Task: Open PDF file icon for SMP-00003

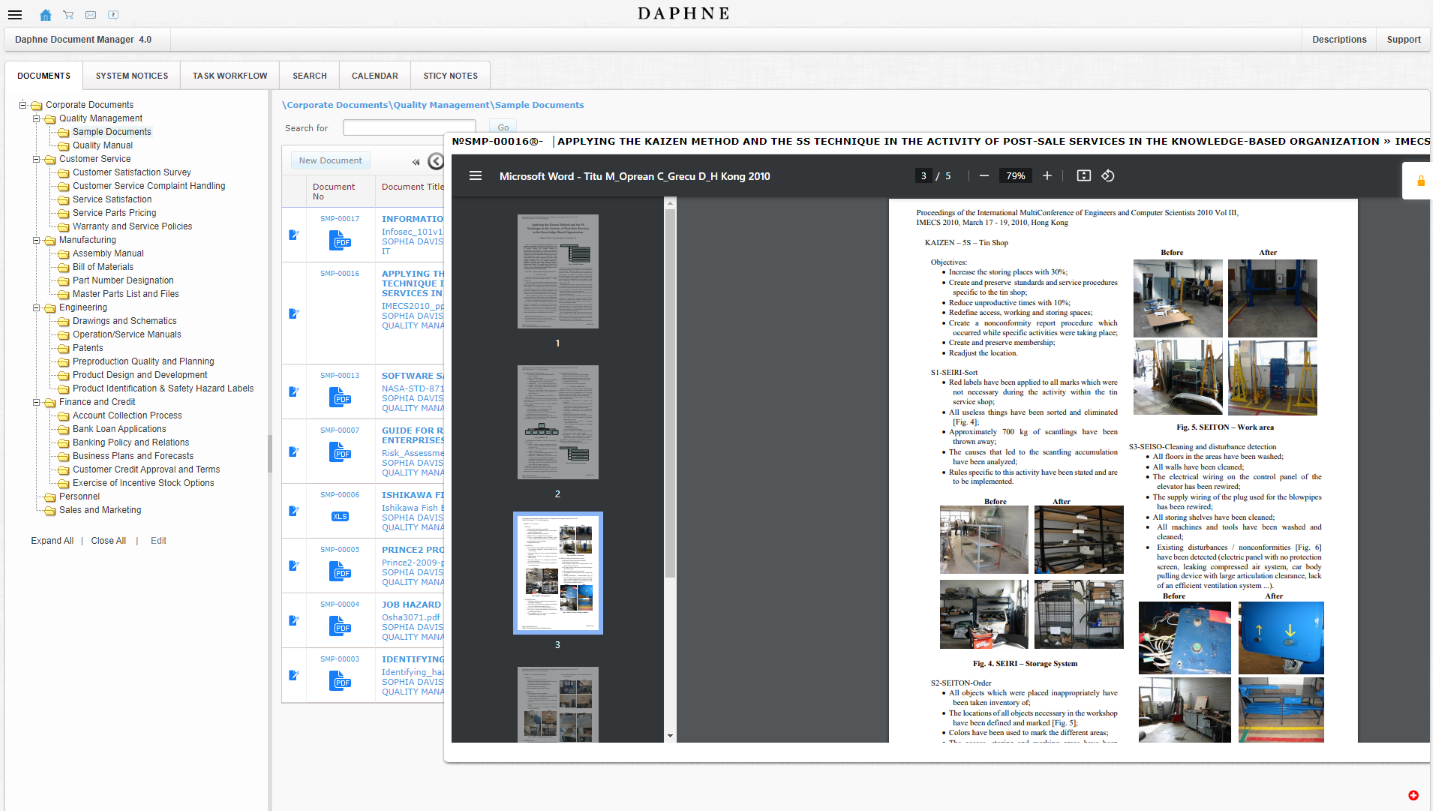Action: point(341,680)
